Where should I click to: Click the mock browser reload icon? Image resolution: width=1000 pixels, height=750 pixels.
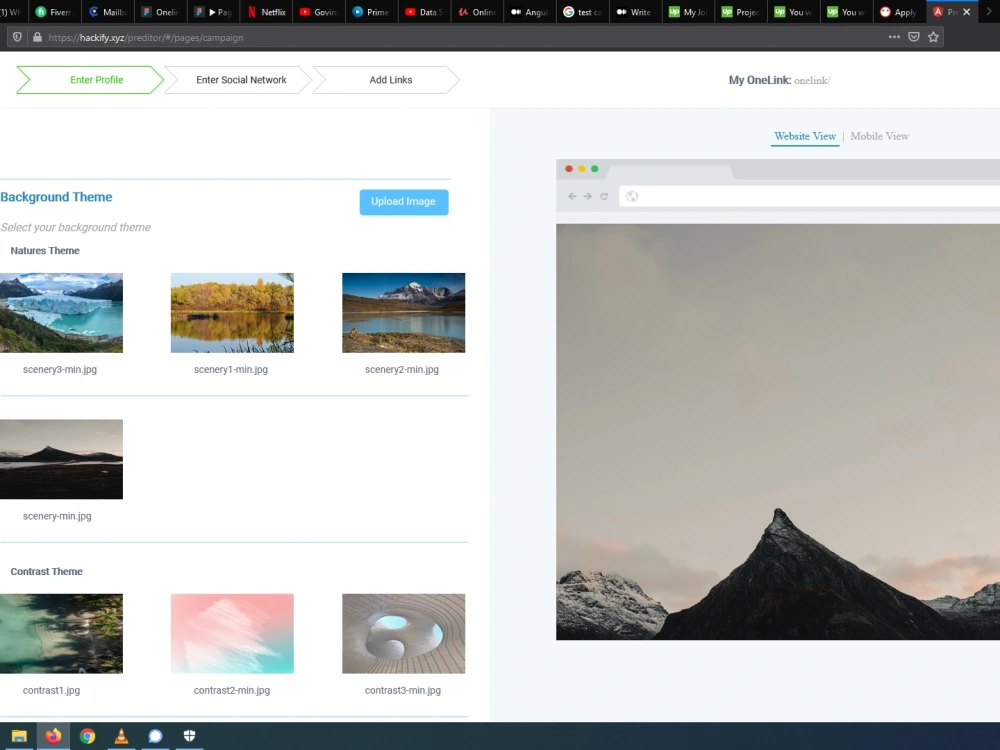tap(604, 196)
